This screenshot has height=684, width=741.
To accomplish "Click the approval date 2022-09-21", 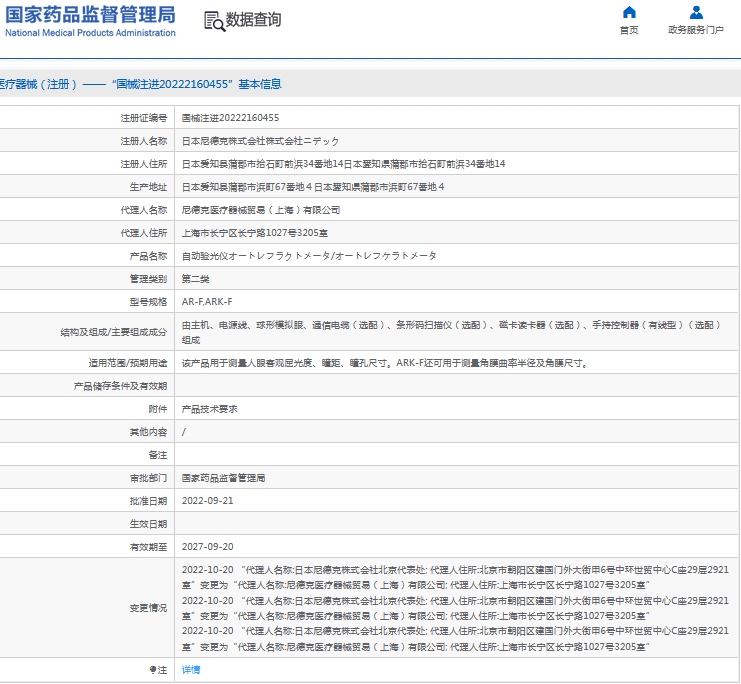I will 207,501.
